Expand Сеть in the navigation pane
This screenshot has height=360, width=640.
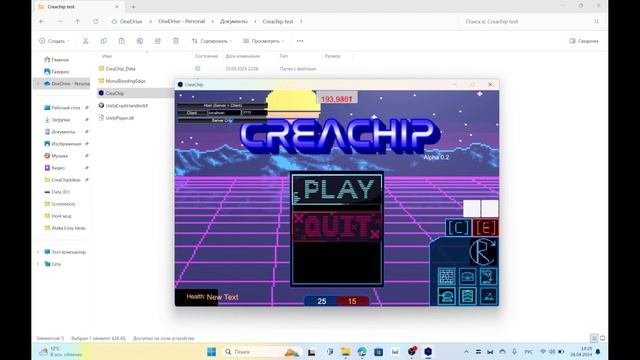[x=38, y=264]
